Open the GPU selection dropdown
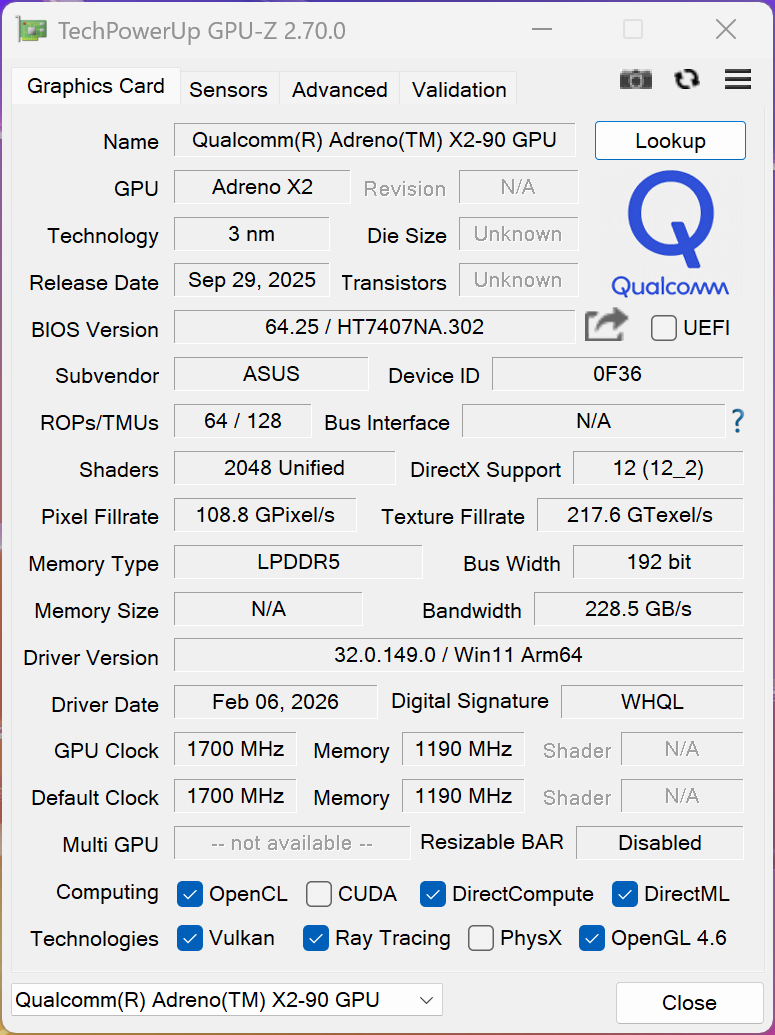775x1035 pixels. (226, 1000)
